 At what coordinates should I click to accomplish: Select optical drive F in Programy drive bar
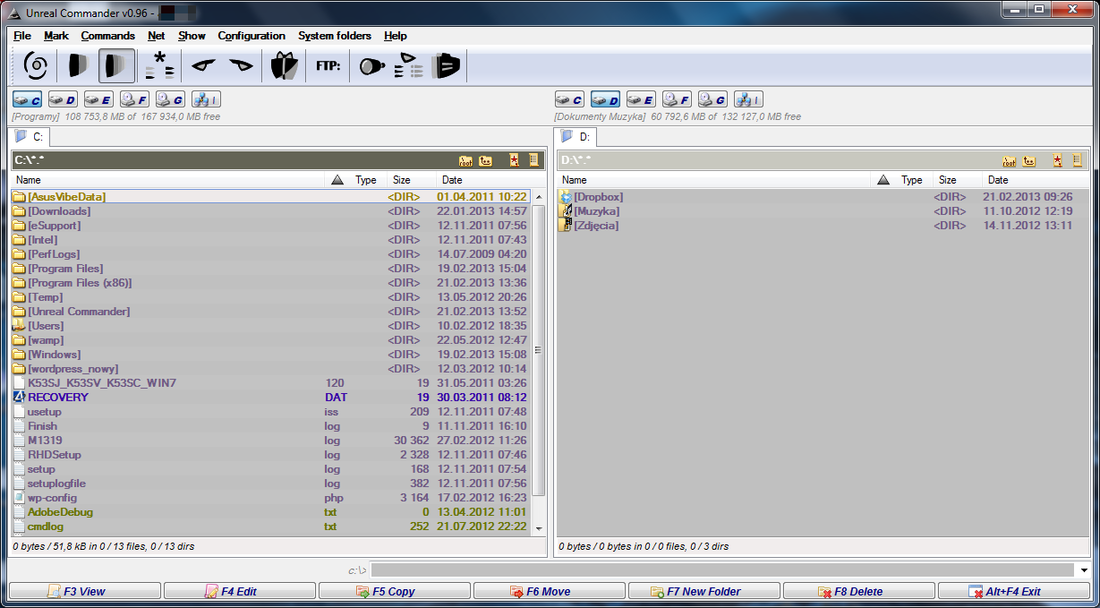(134, 100)
